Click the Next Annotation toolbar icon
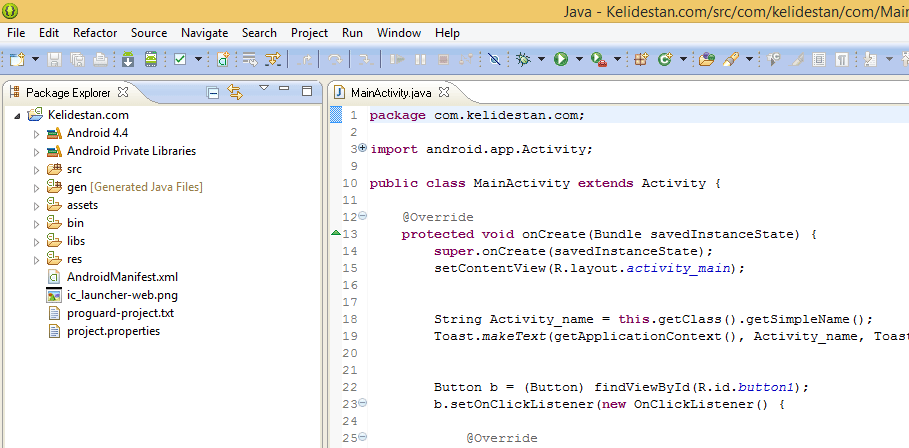 870,59
